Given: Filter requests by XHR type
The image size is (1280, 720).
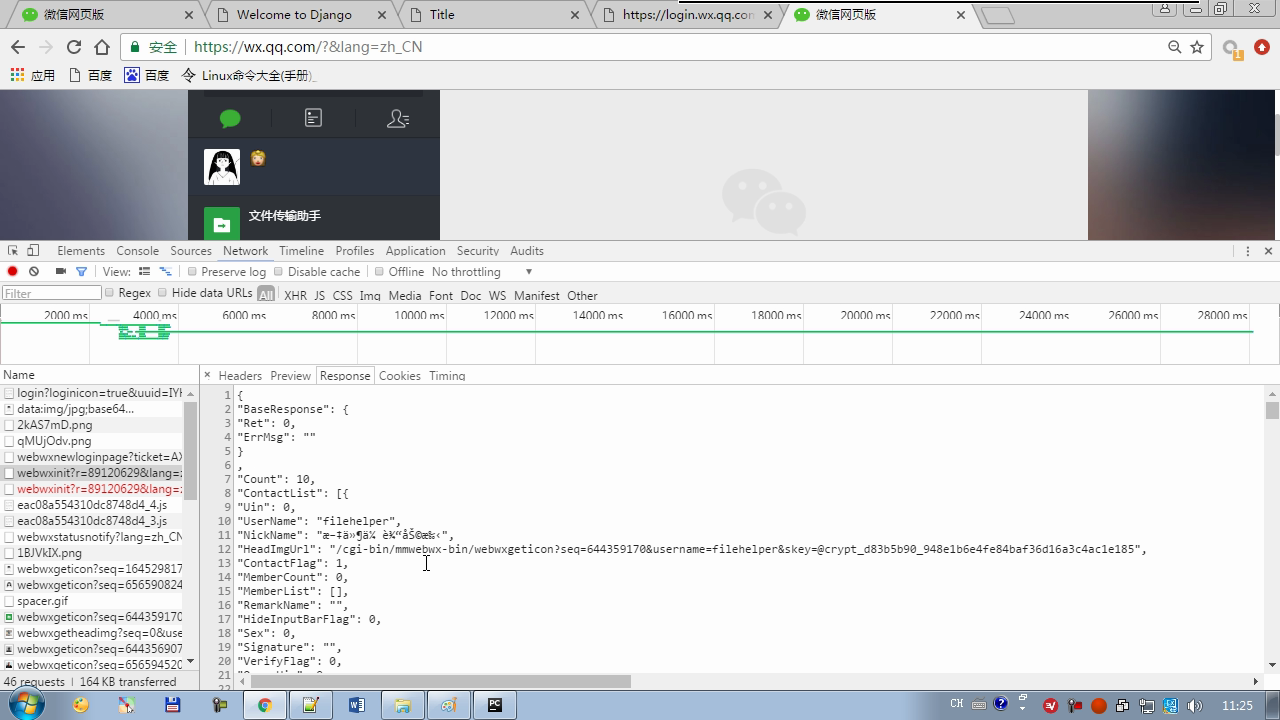Looking at the screenshot, I should 295,296.
